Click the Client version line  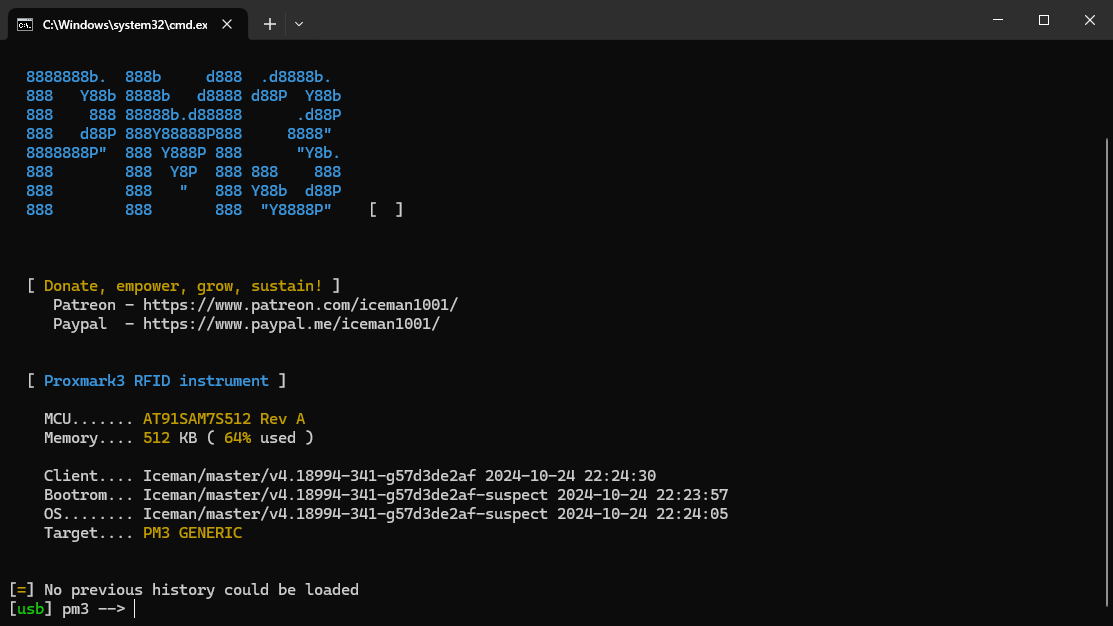coord(350,476)
